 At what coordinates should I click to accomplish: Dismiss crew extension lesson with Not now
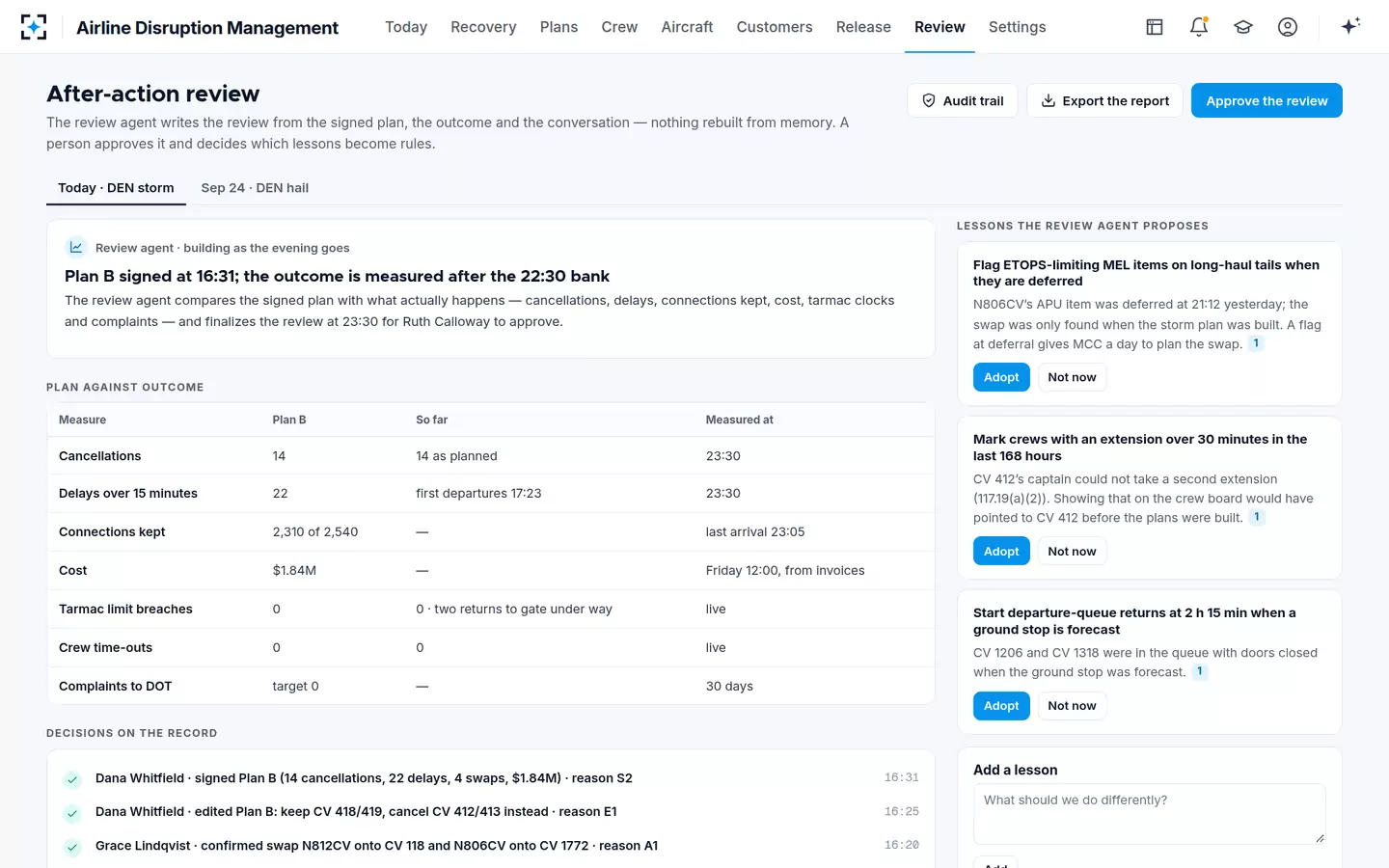point(1072,551)
